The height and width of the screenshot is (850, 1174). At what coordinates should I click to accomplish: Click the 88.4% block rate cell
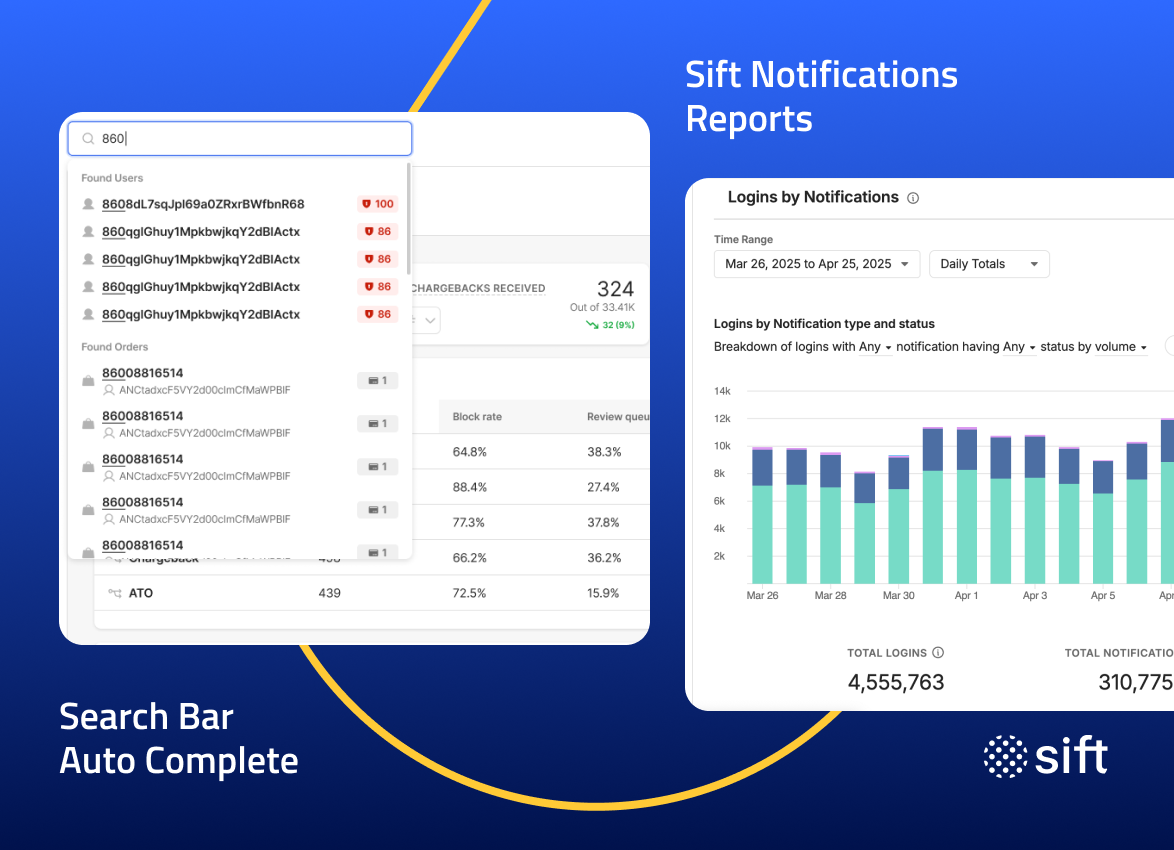click(469, 487)
